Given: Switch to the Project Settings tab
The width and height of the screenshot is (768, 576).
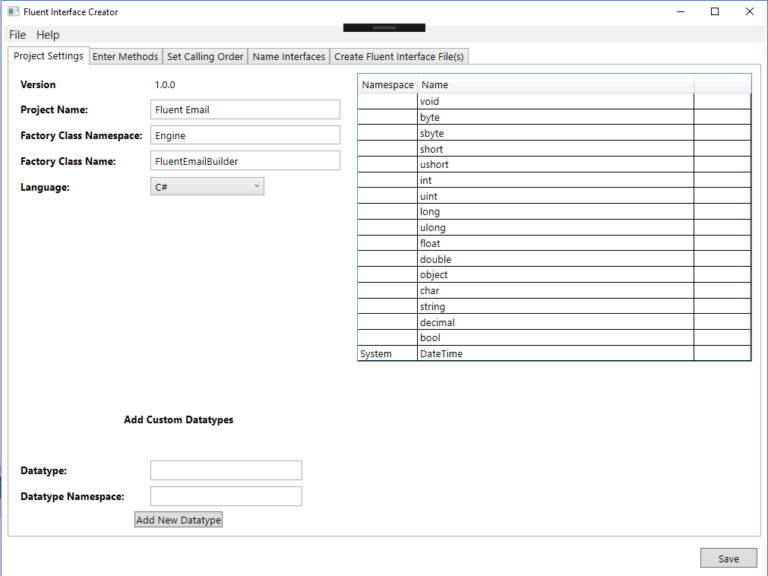Looking at the screenshot, I should pyautogui.click(x=48, y=56).
